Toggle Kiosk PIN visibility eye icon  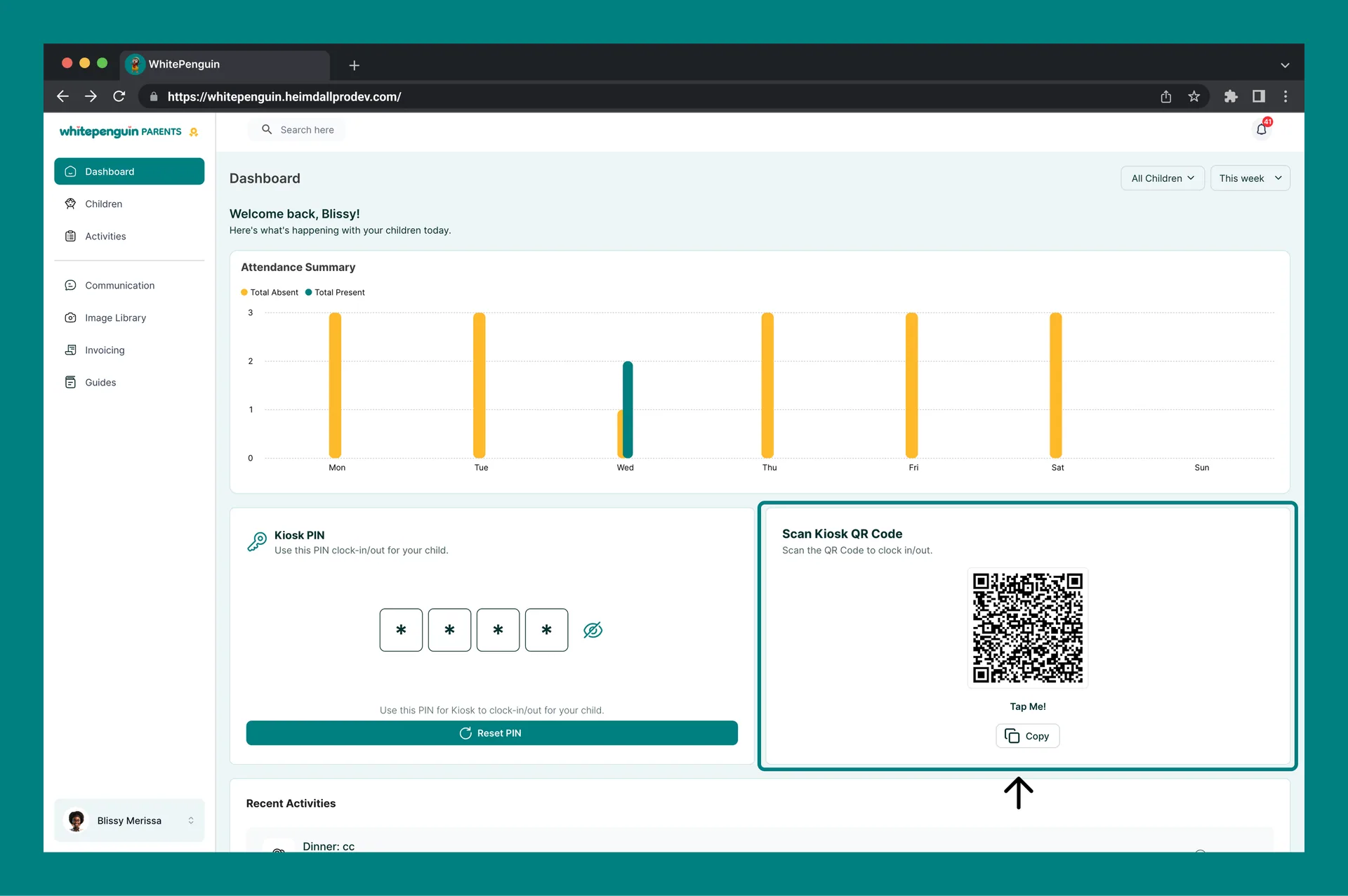(593, 630)
